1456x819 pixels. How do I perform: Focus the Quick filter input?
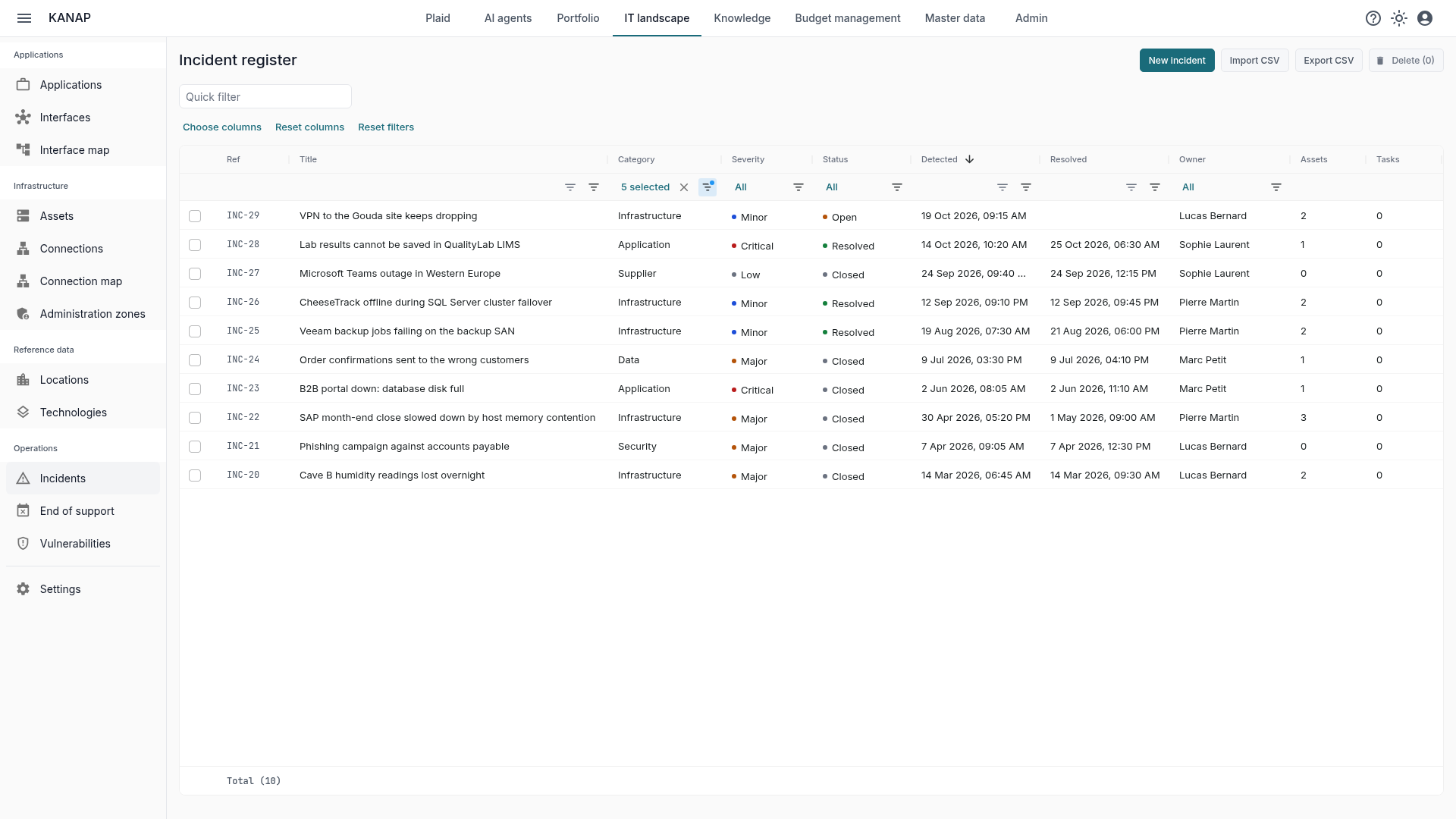[265, 97]
